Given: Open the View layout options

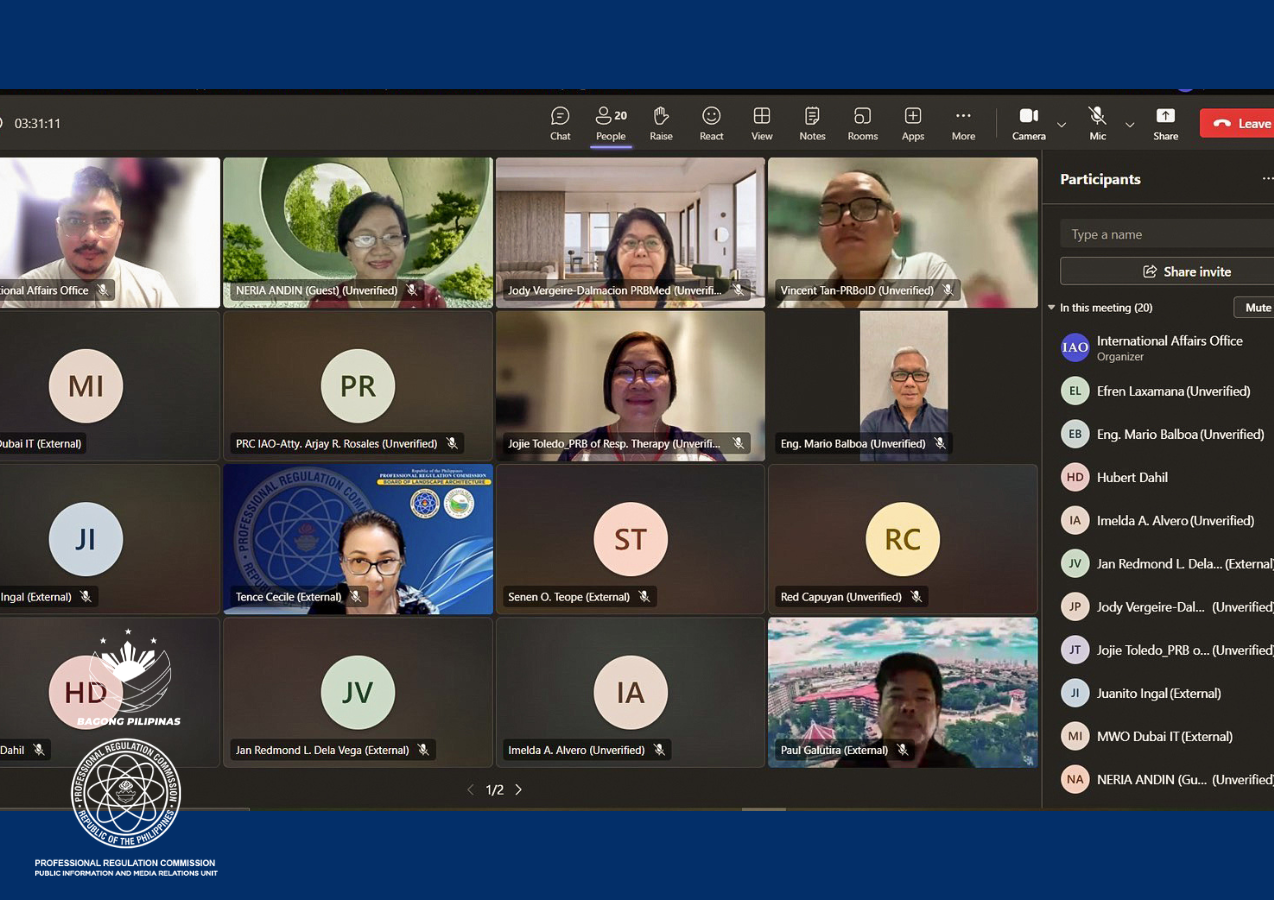Looking at the screenshot, I should coord(762,124).
